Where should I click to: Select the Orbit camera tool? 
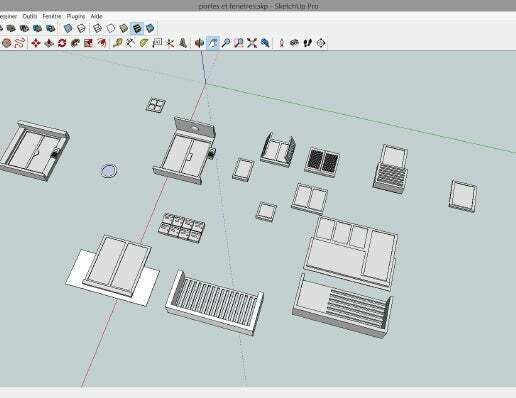pos(199,43)
